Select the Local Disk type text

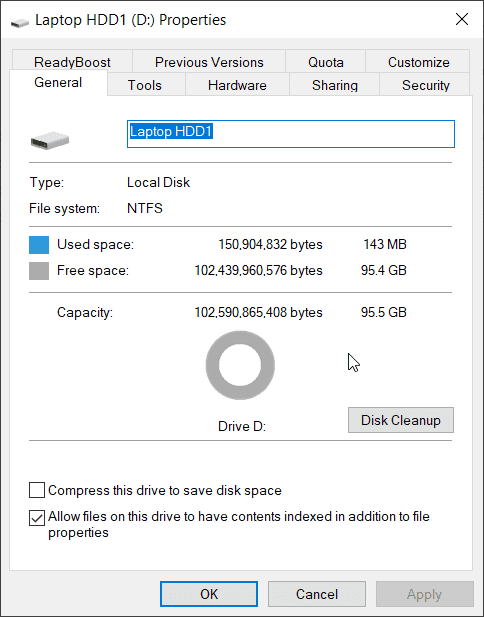tap(159, 183)
